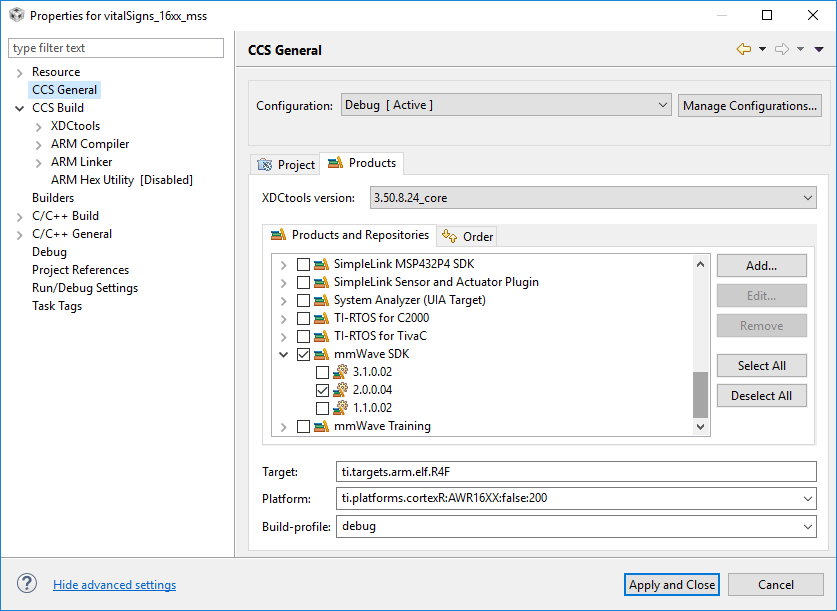
Task: Expand the C/C++ General tree node
Action: pyautogui.click(x=19, y=234)
